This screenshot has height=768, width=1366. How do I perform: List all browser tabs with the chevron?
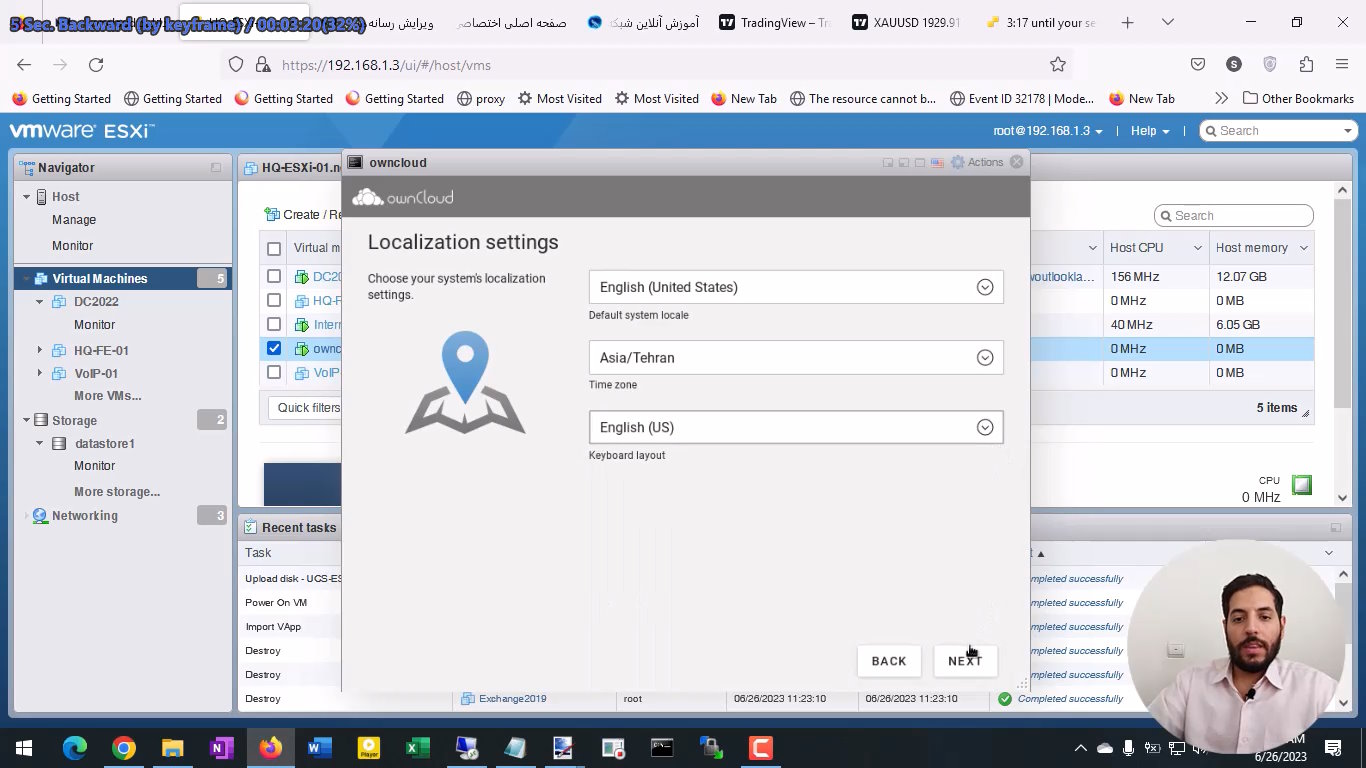[1167, 22]
